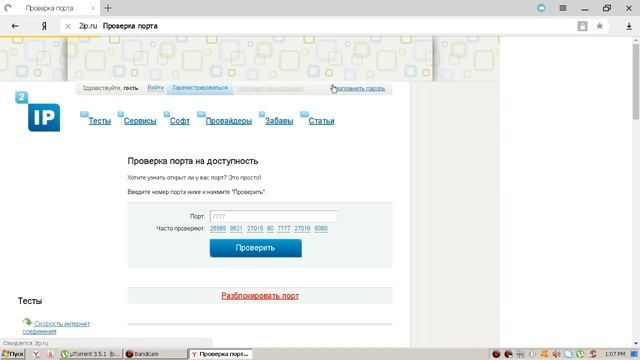Viewport: 640px width, 360px height.
Task: Close the Проверка порта tab
Action: click(93, 8)
